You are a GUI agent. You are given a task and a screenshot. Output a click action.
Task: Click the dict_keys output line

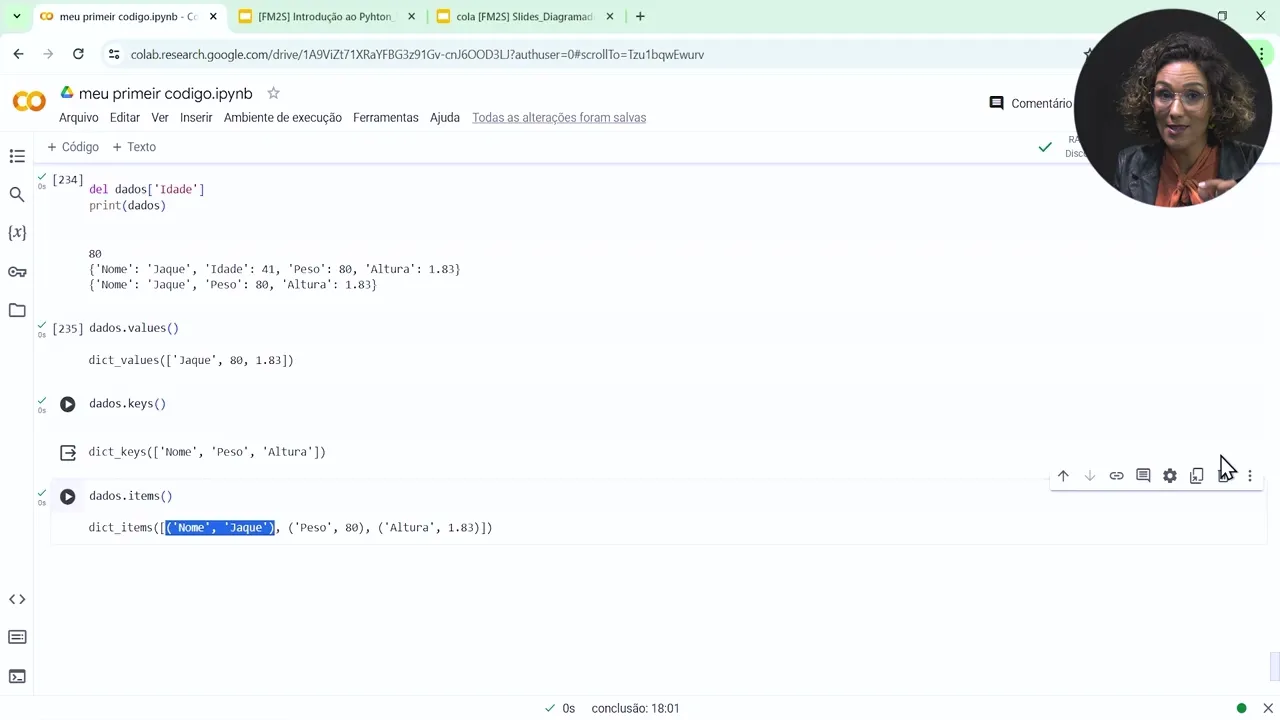pyautogui.click(x=207, y=452)
